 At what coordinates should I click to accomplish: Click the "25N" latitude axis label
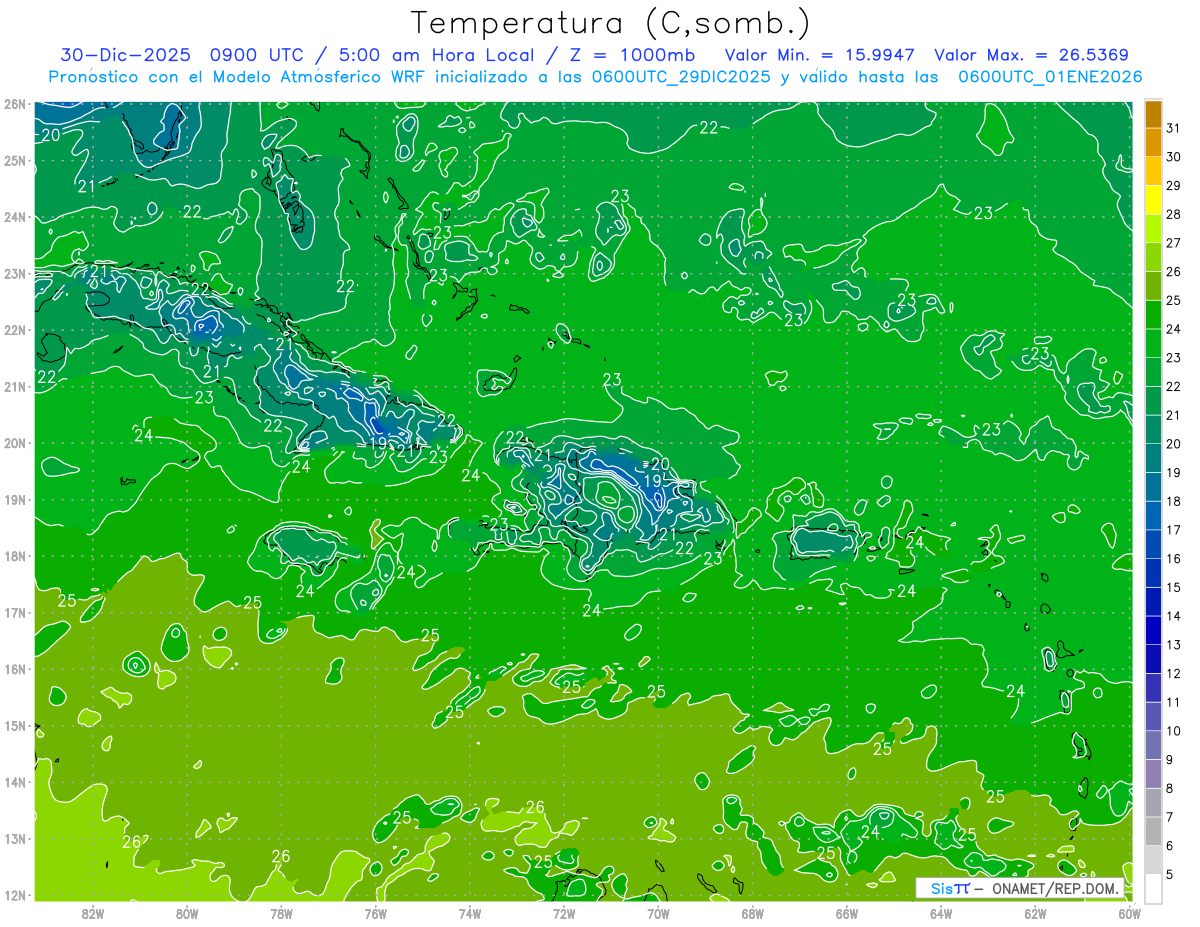[x=15, y=160]
